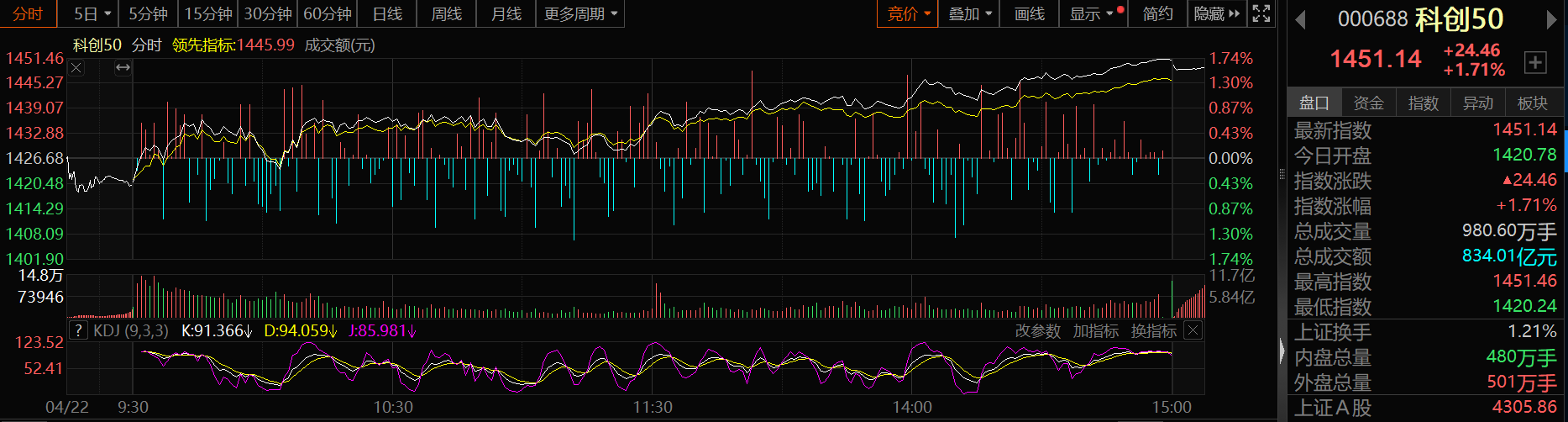Go to previous index with left arrow
This screenshot has width=1568, height=422.
point(1300,19)
